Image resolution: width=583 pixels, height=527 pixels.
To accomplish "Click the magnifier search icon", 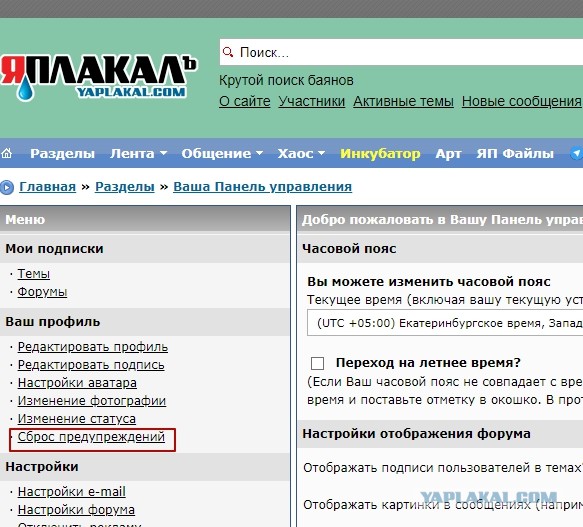I will tap(228, 52).
